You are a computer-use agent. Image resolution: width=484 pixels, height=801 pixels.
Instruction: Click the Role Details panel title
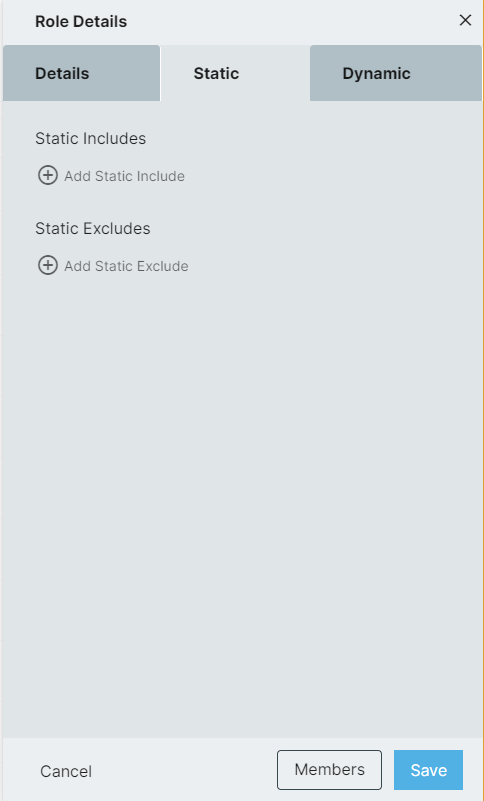click(x=81, y=21)
